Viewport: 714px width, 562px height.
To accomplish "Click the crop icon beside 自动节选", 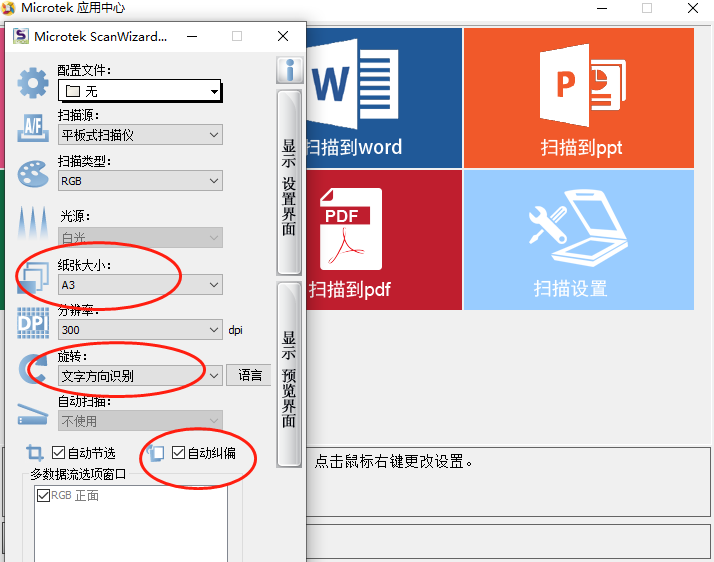I will (35, 453).
